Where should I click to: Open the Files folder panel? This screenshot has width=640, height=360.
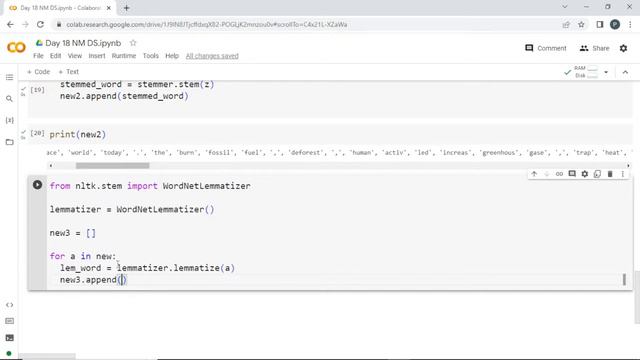9,142
